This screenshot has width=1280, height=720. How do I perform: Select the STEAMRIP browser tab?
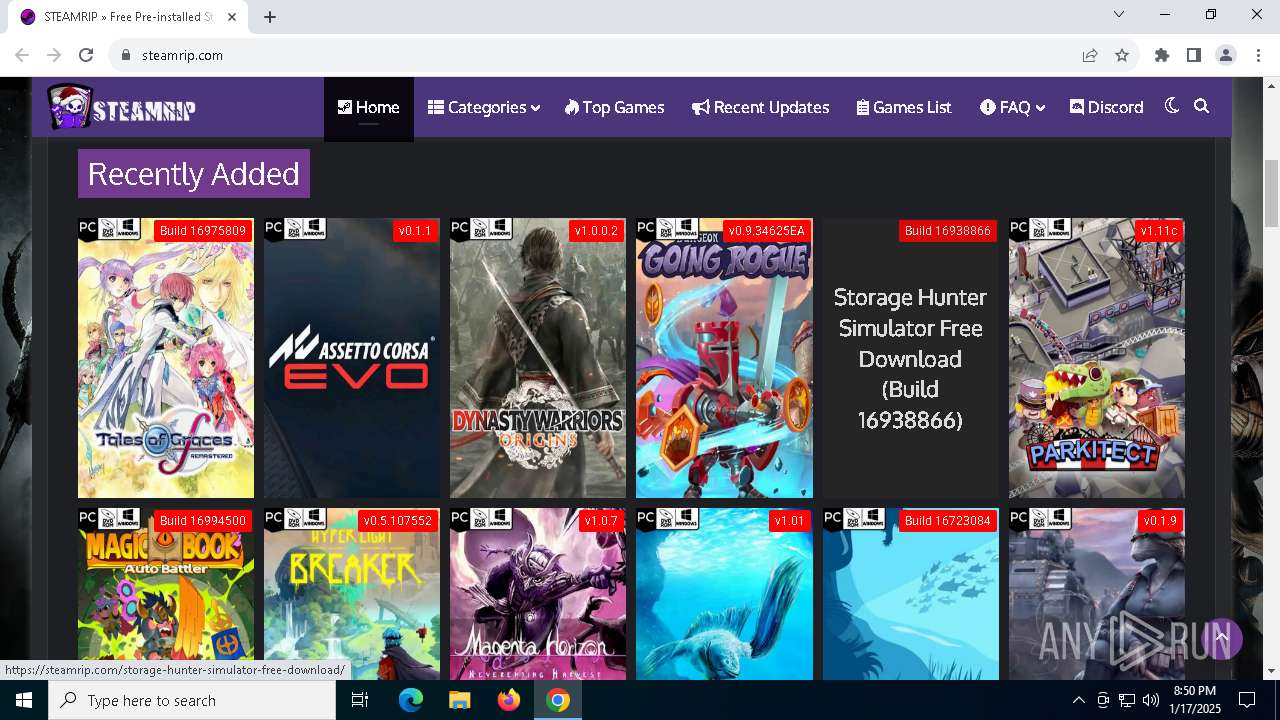click(x=129, y=17)
